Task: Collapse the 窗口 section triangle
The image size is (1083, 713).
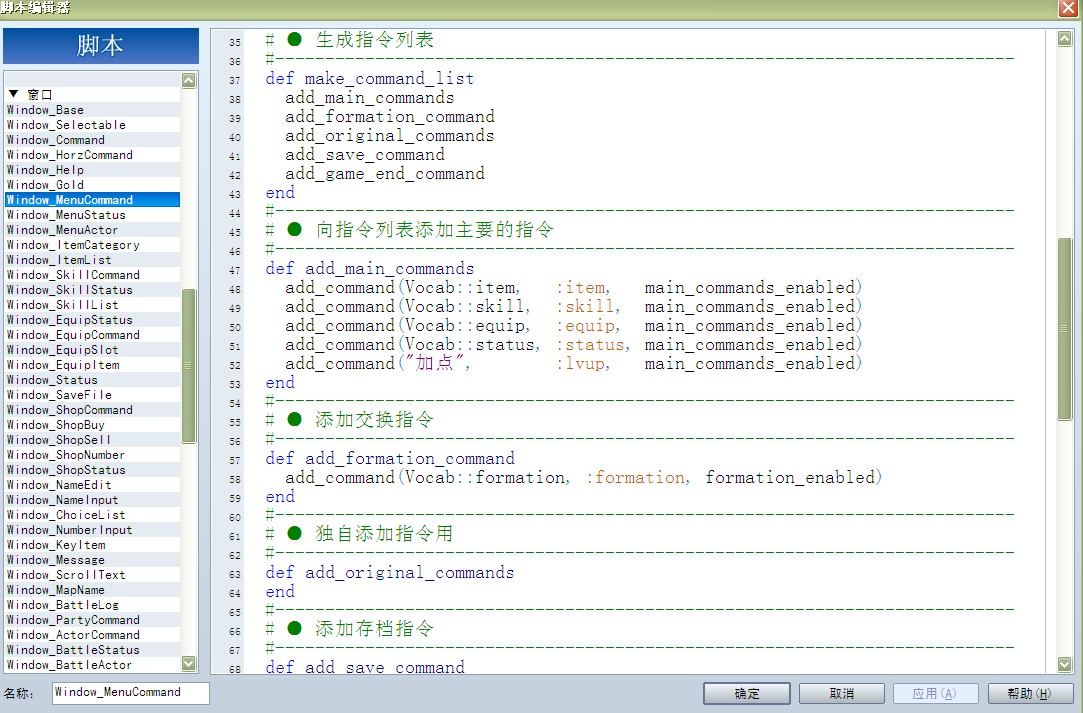Action: tap(13, 94)
